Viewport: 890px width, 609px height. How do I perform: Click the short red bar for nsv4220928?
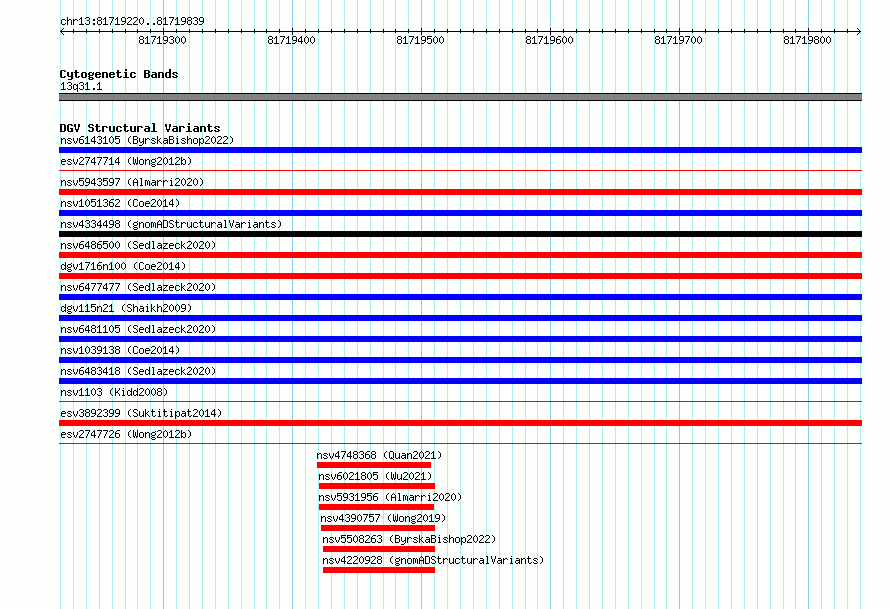click(x=379, y=570)
